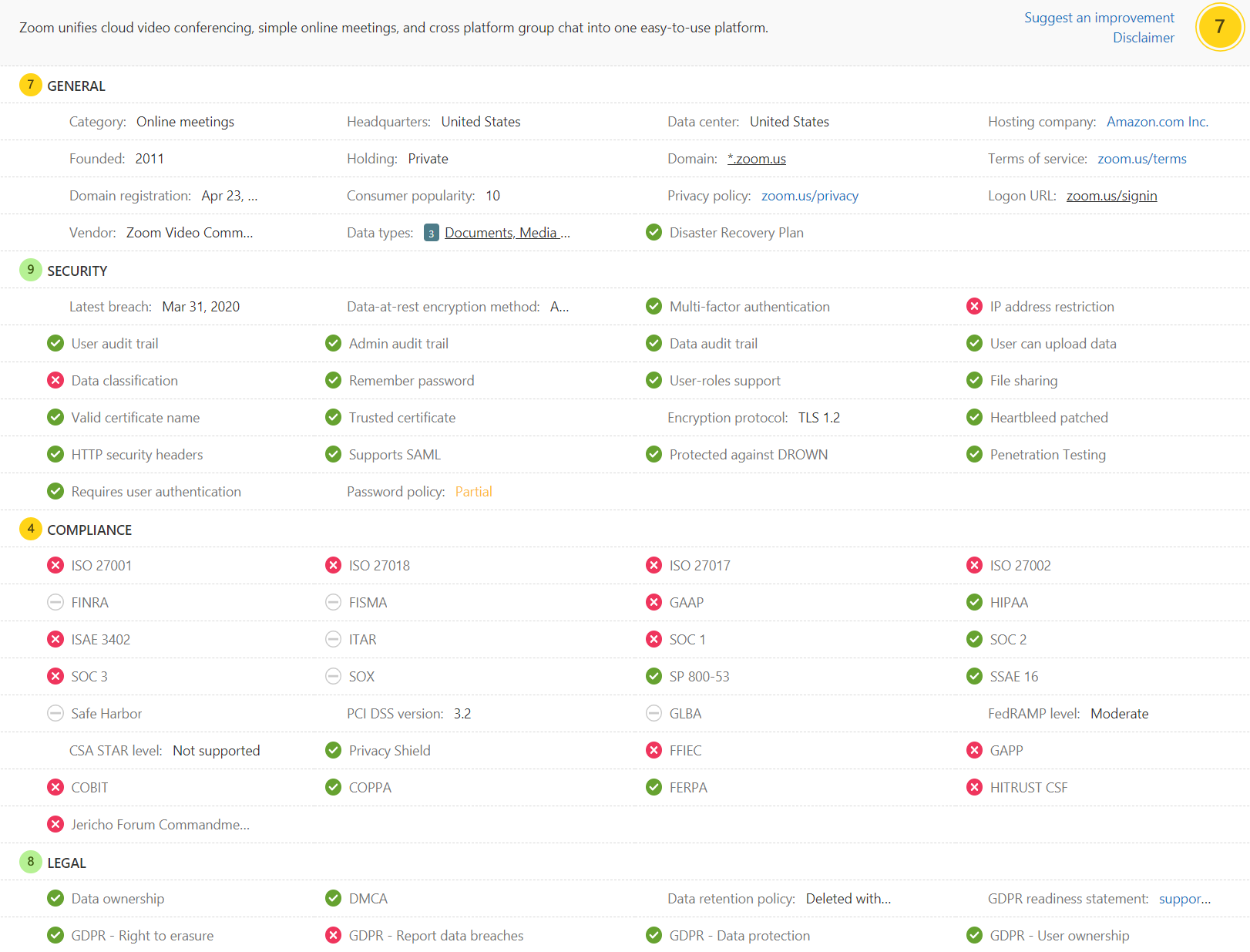Click the SSAE 16 compliance label
This screenshot has height=952, width=1250.
click(1014, 677)
